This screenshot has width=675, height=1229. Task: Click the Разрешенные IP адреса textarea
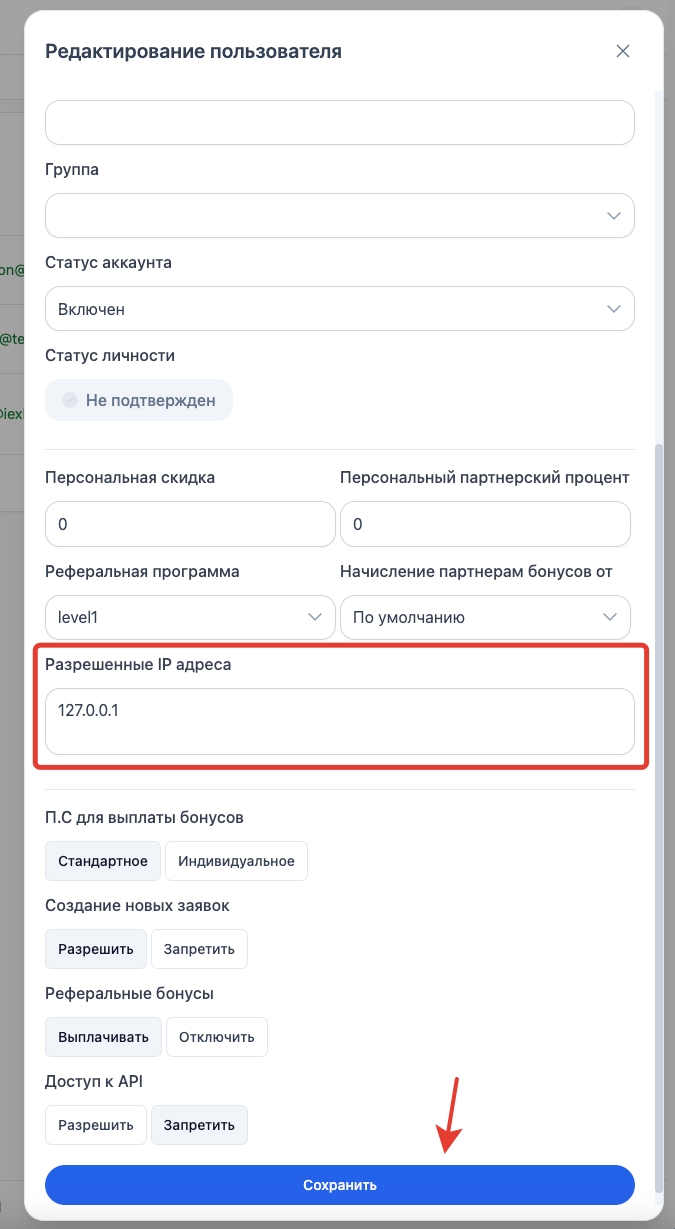(x=340, y=721)
